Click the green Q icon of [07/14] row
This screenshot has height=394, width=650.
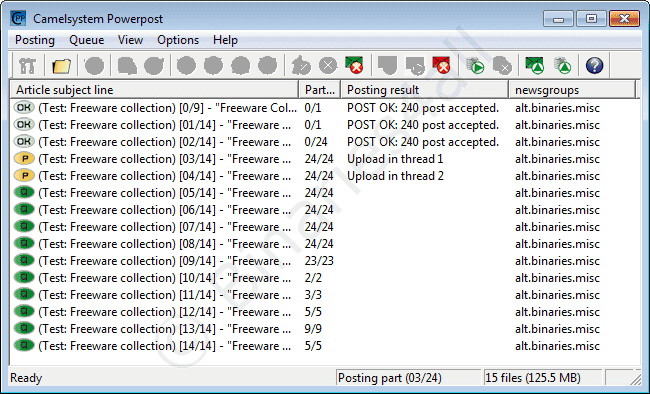[x=24, y=227]
